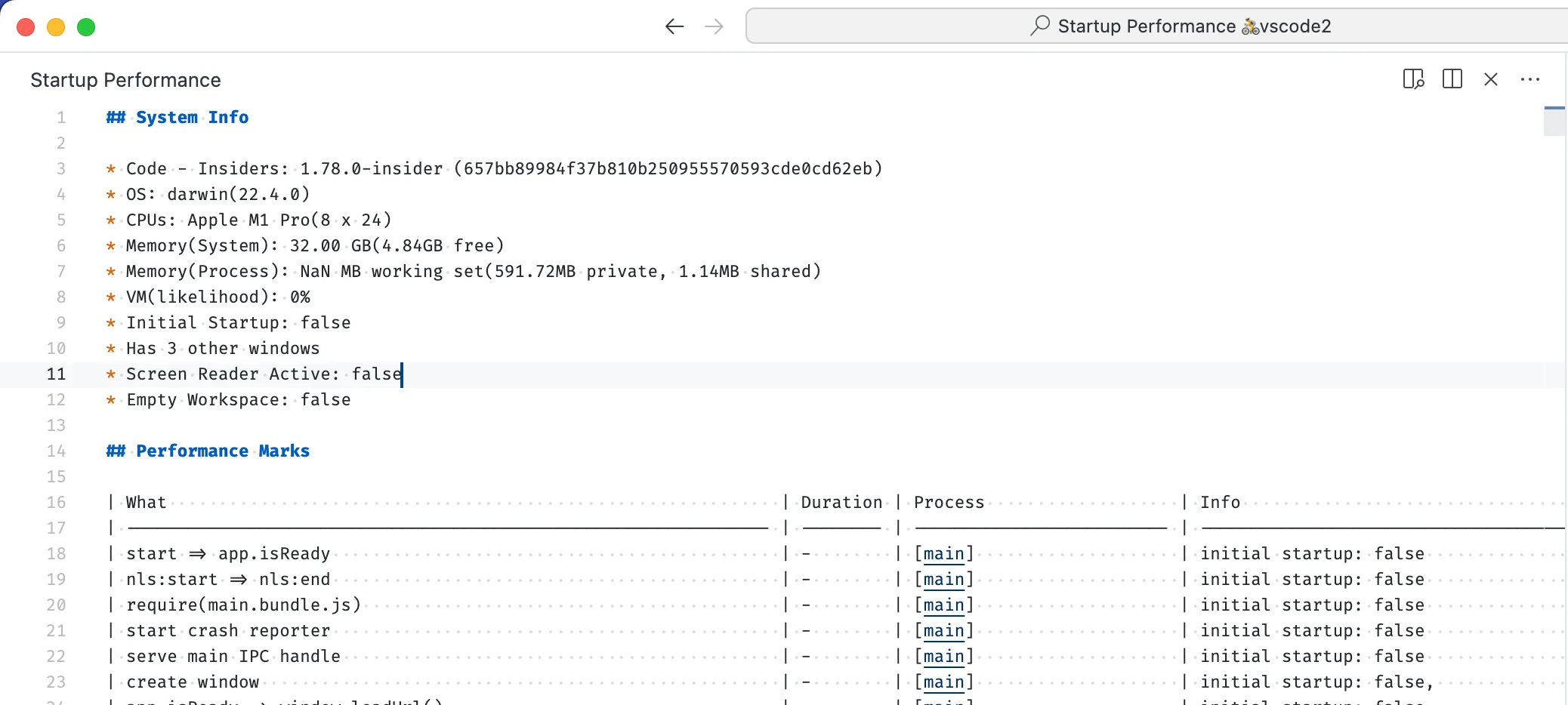Click the Memory(System): 32.00 GB line
This screenshot has width=1568, height=705.
point(305,245)
